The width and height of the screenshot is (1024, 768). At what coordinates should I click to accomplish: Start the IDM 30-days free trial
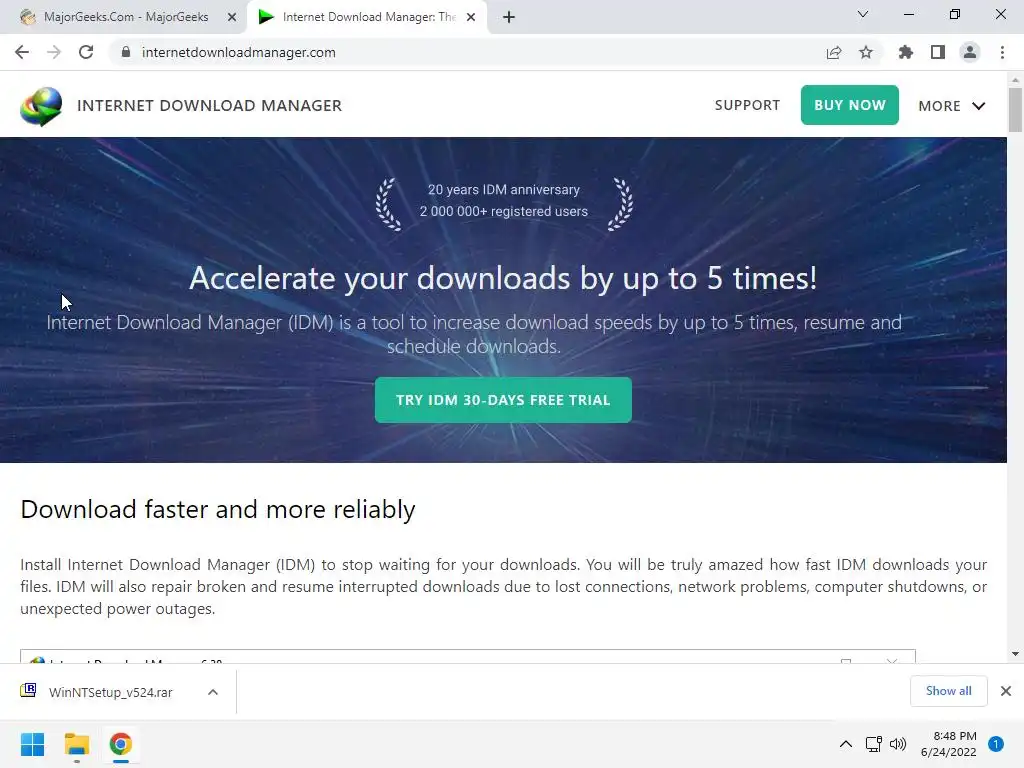coord(503,400)
